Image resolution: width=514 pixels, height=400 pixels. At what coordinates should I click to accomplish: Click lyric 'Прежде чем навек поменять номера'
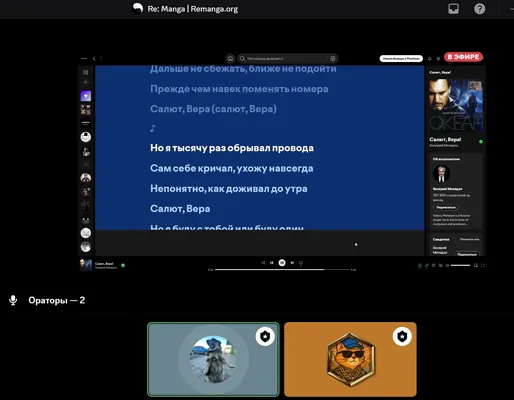239,89
